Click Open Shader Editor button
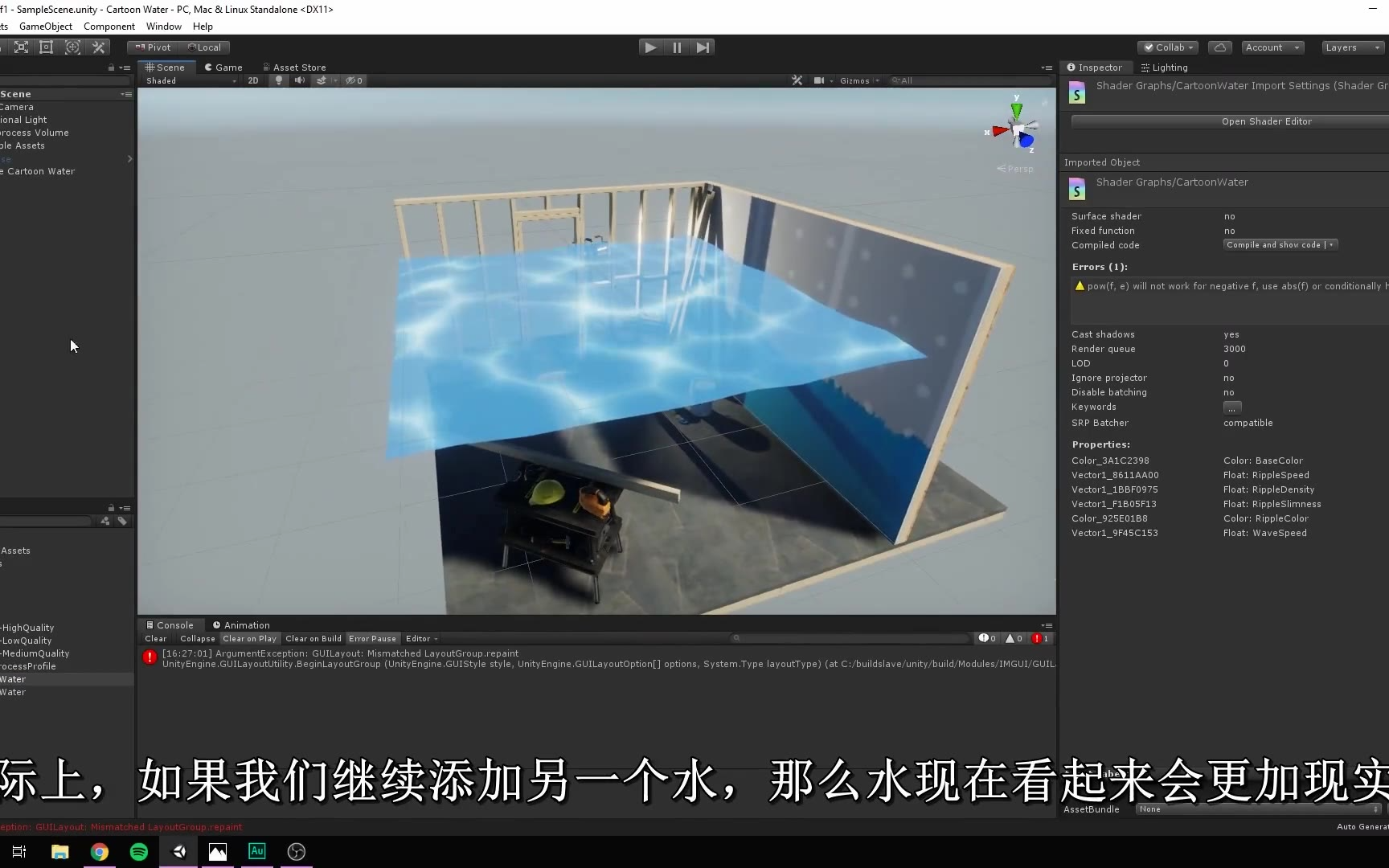 coord(1266,121)
